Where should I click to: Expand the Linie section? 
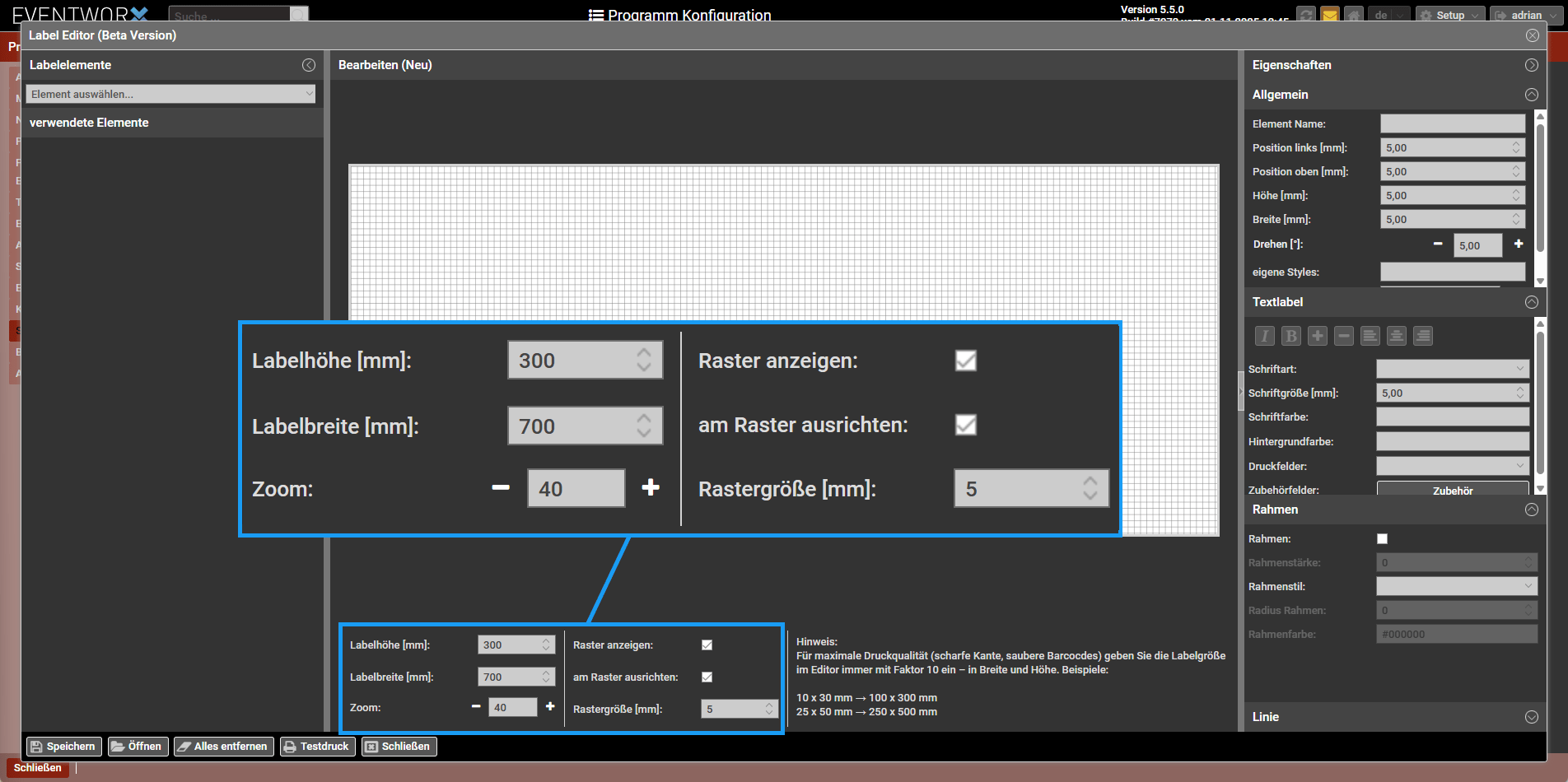pos(1531,717)
